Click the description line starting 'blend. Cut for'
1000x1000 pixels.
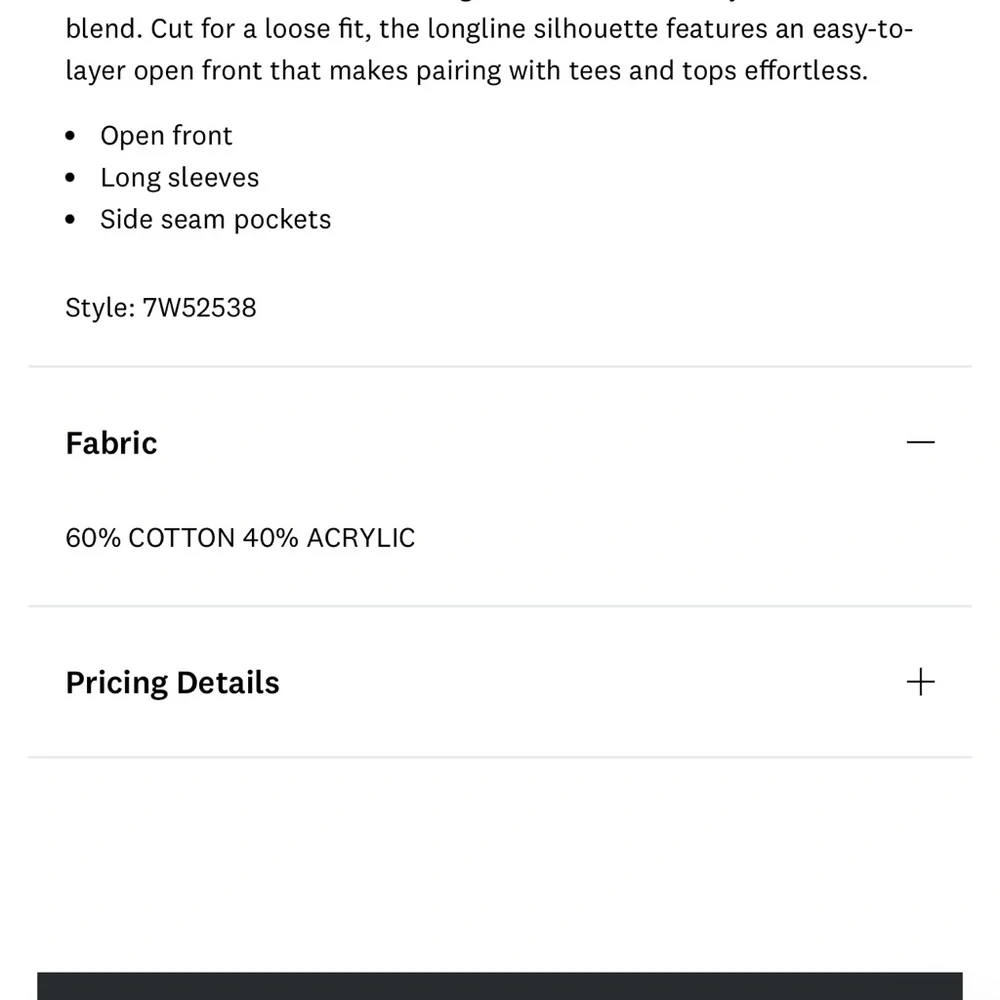(x=489, y=29)
